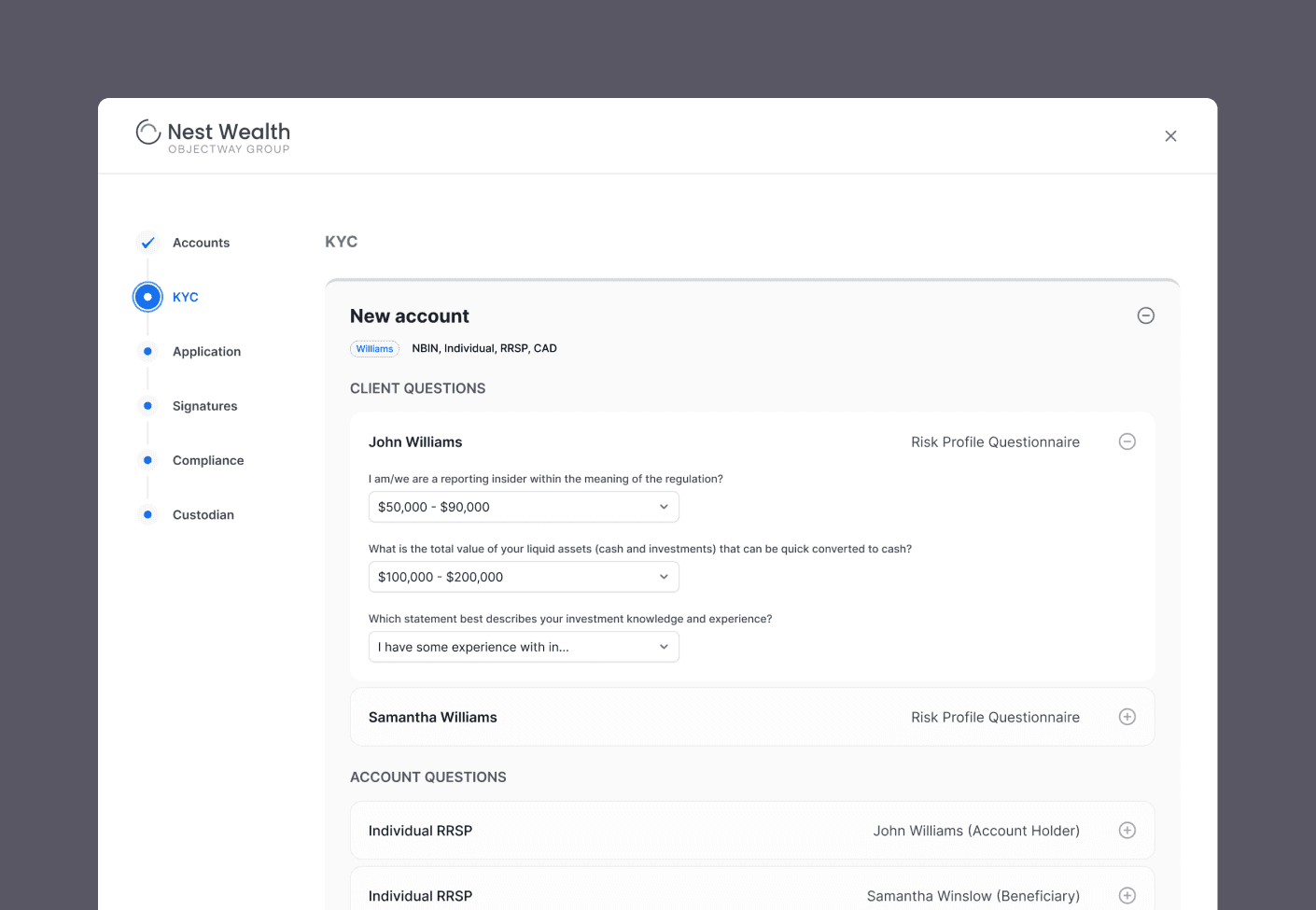Click the Application step dot
This screenshot has height=910, width=1316.
[147, 351]
